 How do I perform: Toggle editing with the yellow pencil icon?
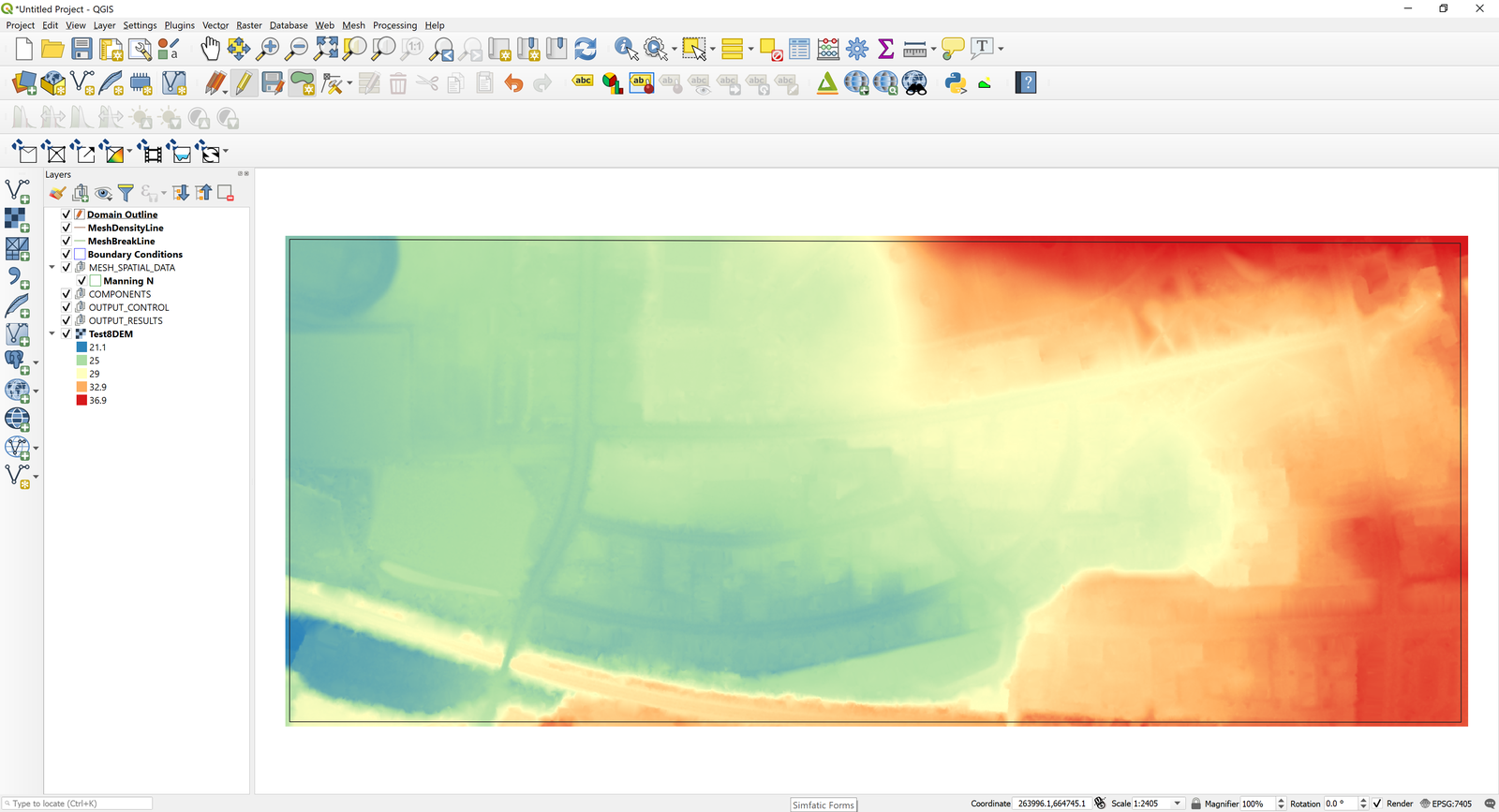[244, 83]
